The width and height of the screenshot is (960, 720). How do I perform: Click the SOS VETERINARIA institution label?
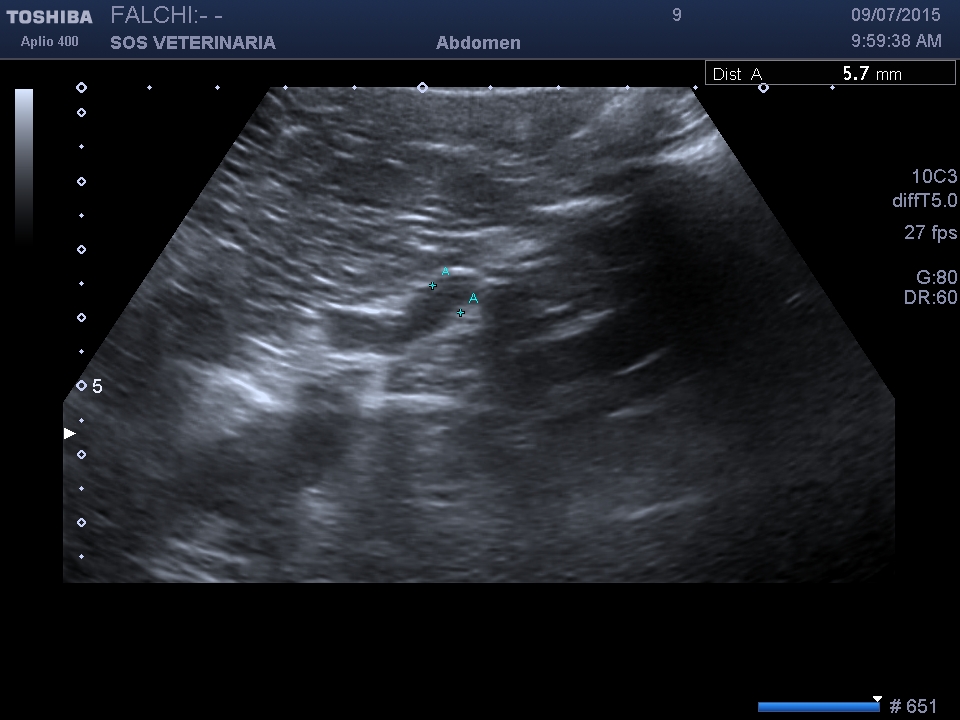(x=192, y=43)
